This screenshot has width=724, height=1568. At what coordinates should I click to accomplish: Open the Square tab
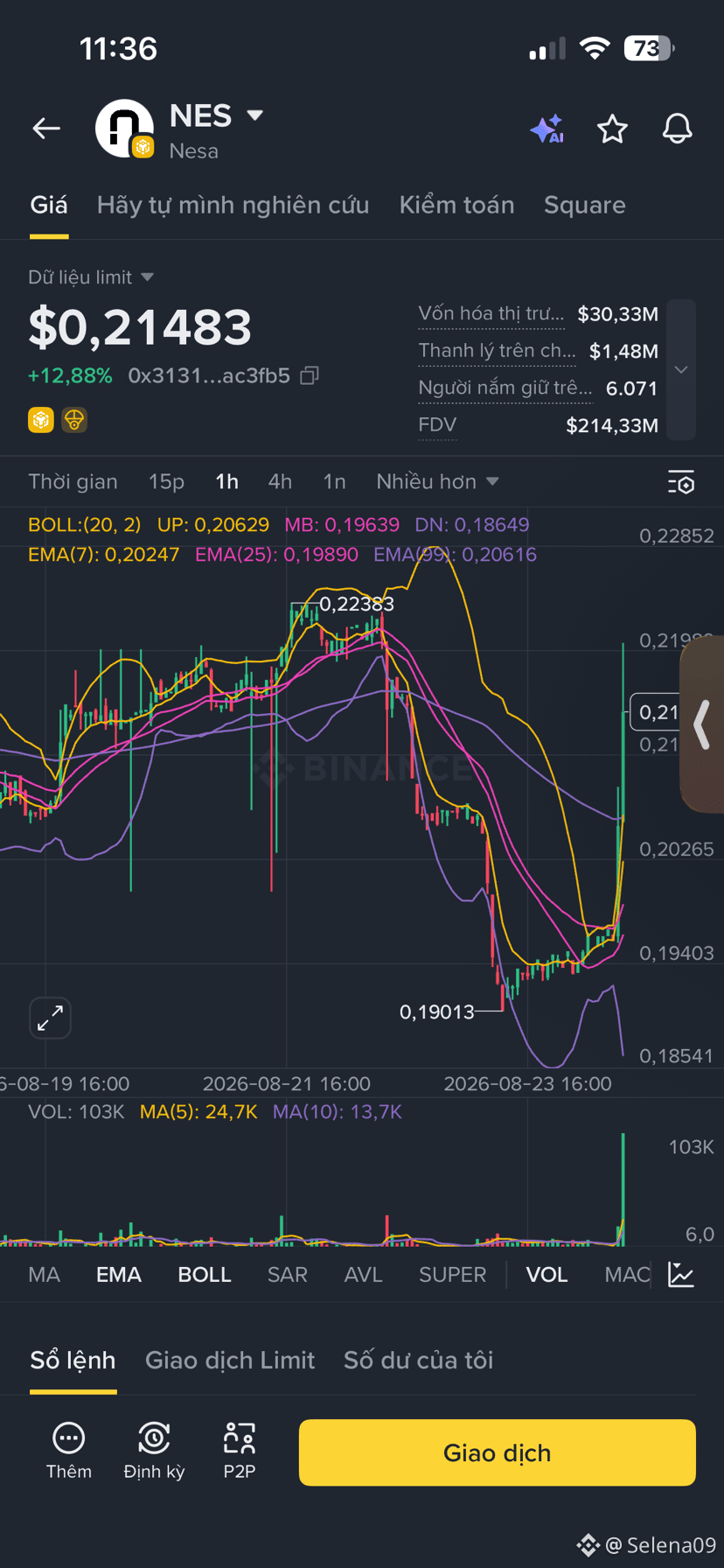585,205
